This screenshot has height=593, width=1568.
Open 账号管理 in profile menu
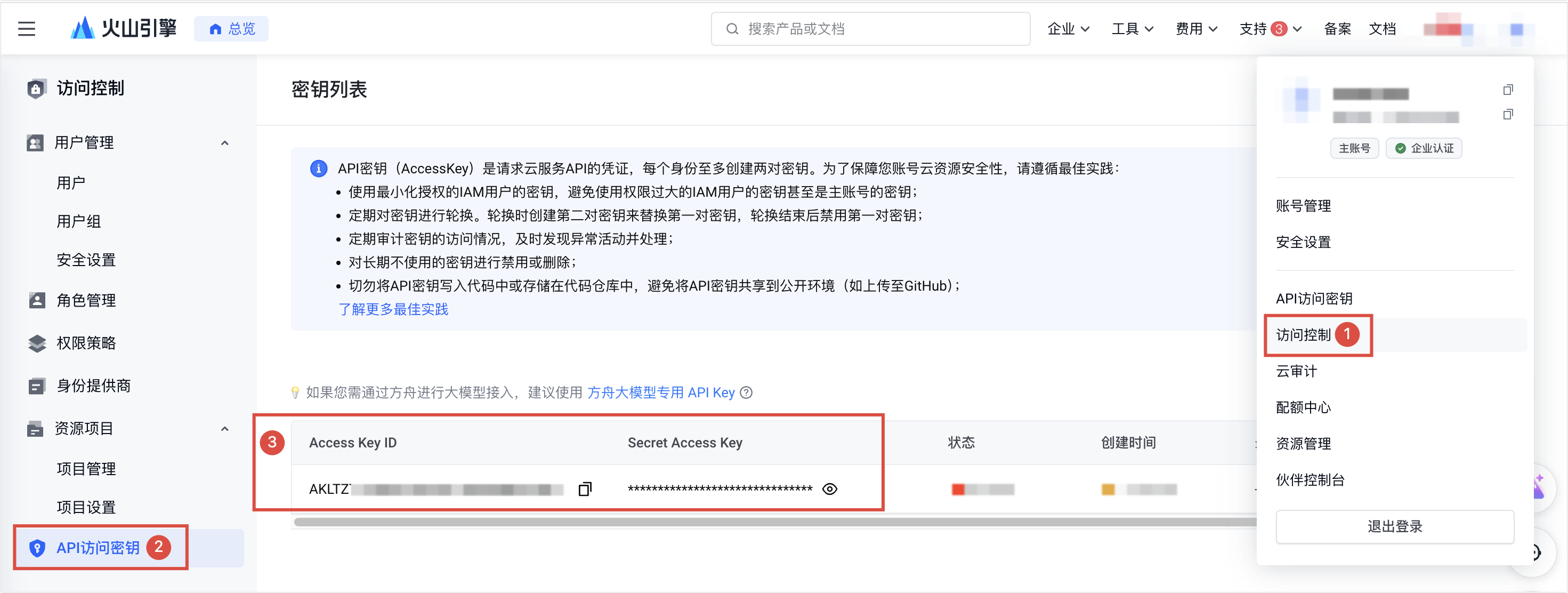1303,206
